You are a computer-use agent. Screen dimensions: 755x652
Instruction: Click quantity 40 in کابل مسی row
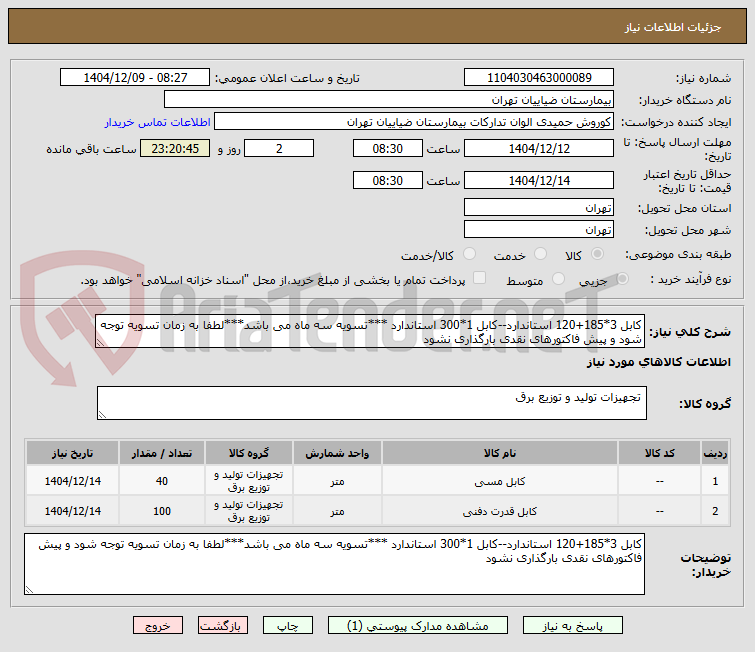point(162,481)
